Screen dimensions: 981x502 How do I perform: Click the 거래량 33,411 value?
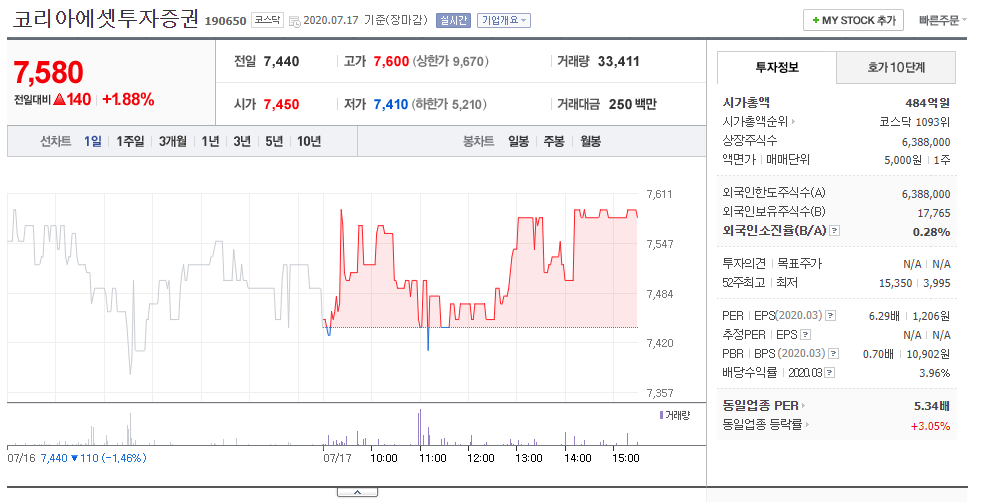619,61
